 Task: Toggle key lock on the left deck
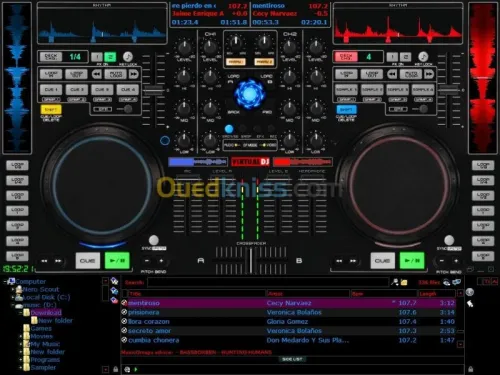[128, 57]
